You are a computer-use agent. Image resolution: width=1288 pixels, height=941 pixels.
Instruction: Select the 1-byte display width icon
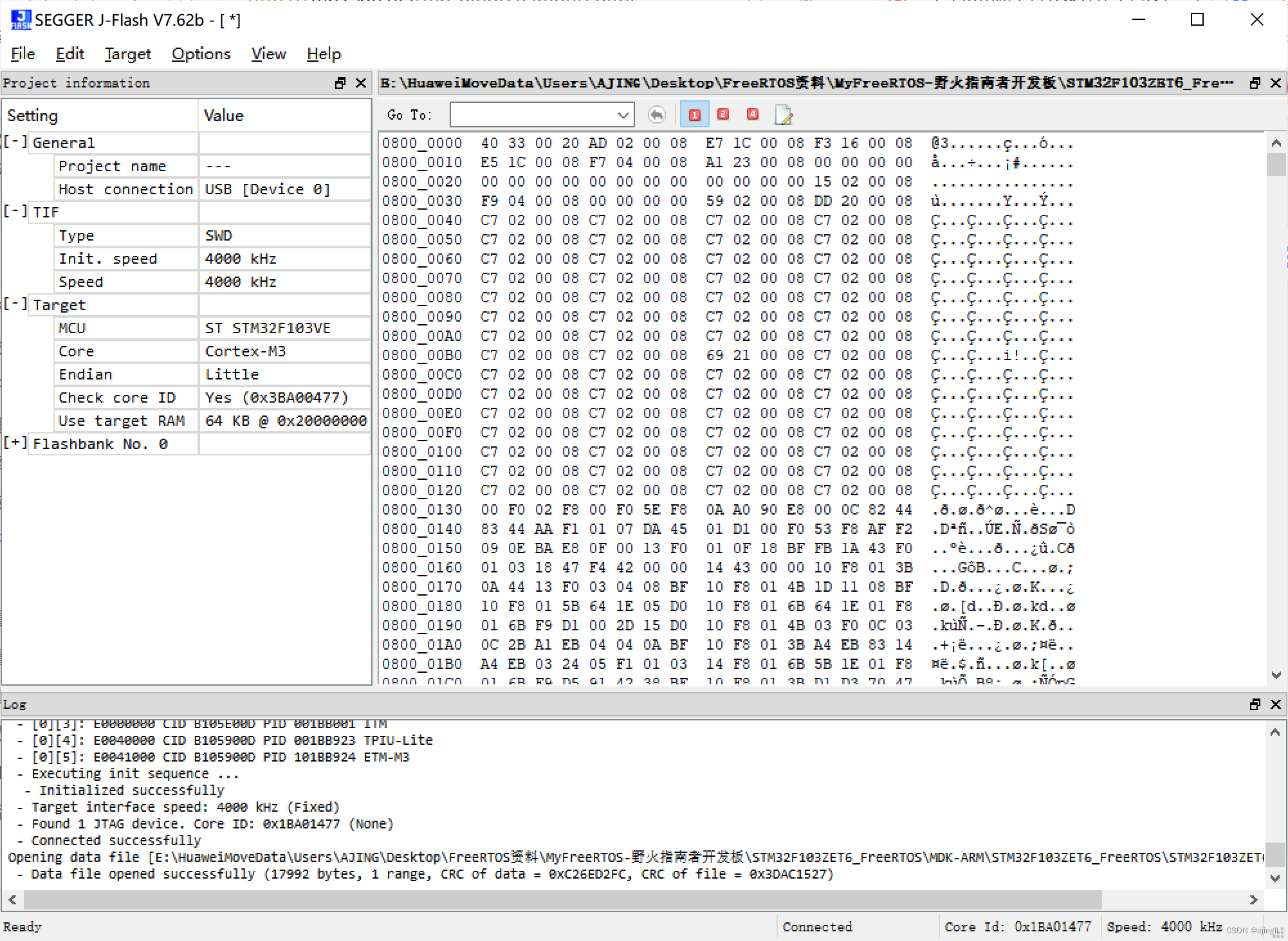coord(694,114)
